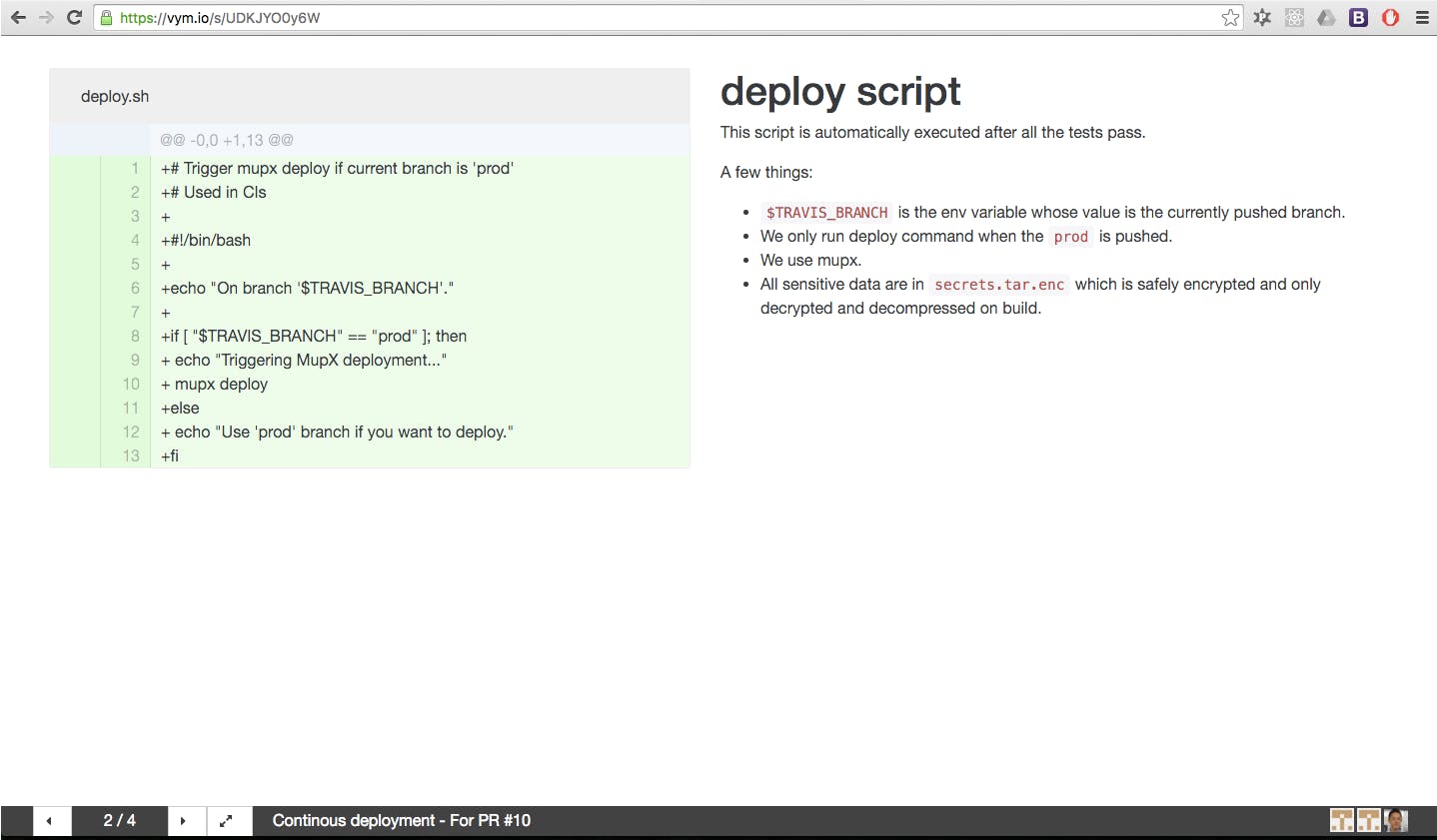This screenshot has width=1437, height=840.
Task: Click the "Use 'prod' branch" echo line
Action: point(338,431)
